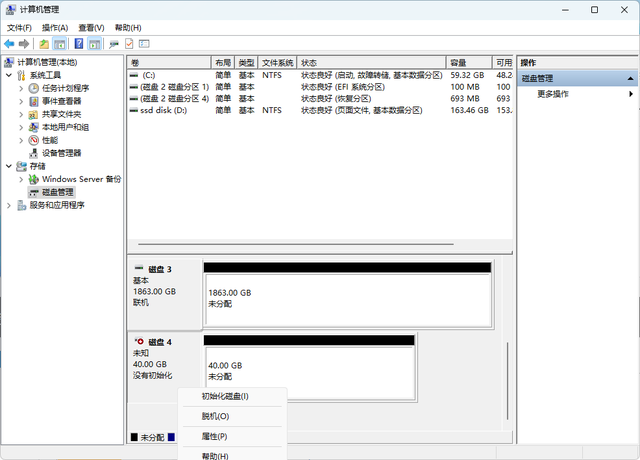Sort by the 状态 column header
This screenshot has width=640, height=460.
(371, 63)
